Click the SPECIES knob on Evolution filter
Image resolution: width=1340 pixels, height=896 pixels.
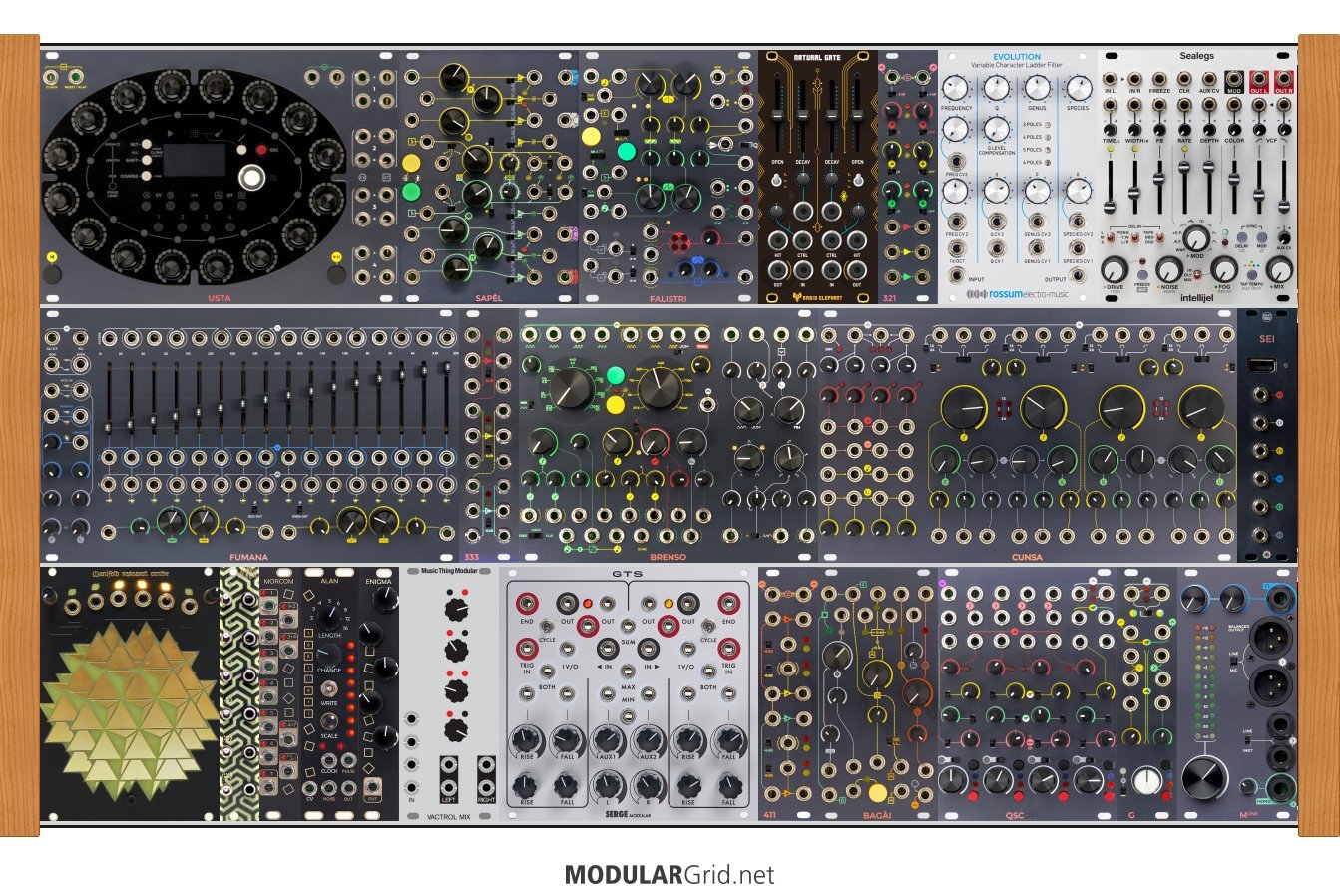coord(1078,87)
